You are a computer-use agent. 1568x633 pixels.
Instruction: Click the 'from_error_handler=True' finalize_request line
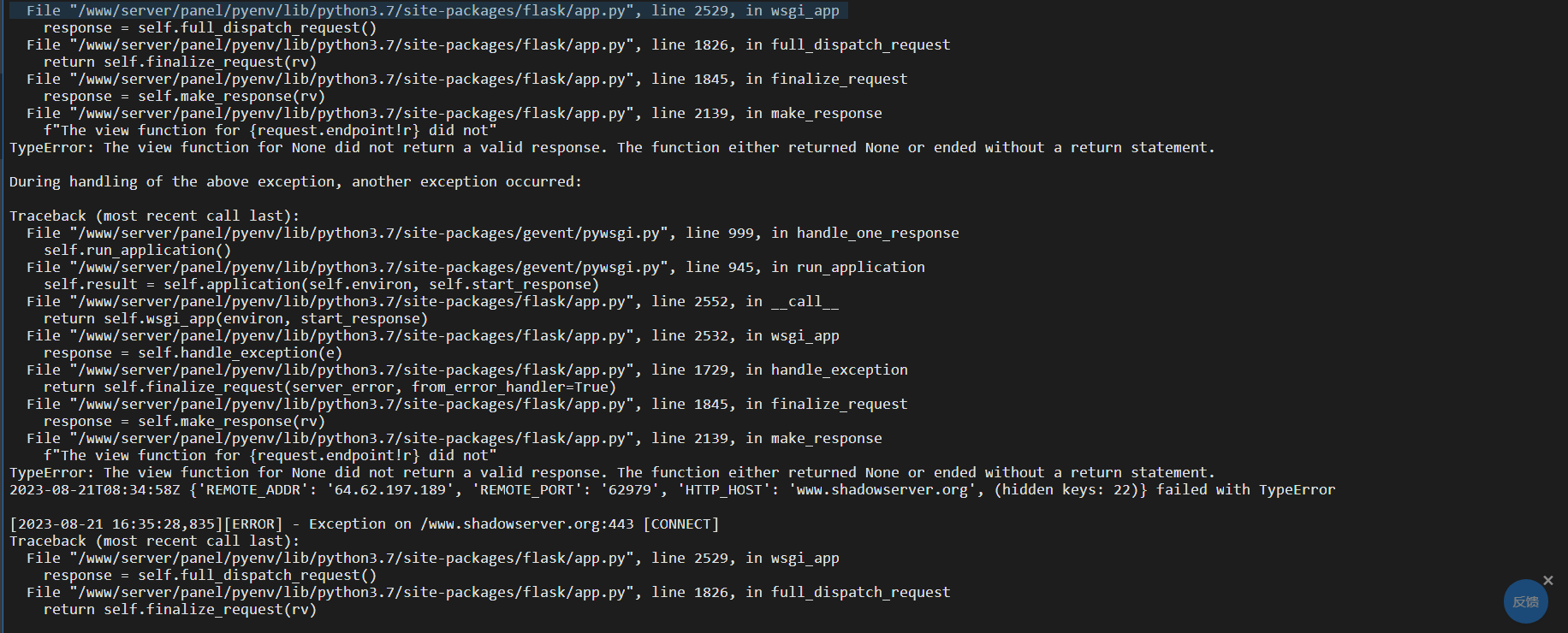coord(330,387)
